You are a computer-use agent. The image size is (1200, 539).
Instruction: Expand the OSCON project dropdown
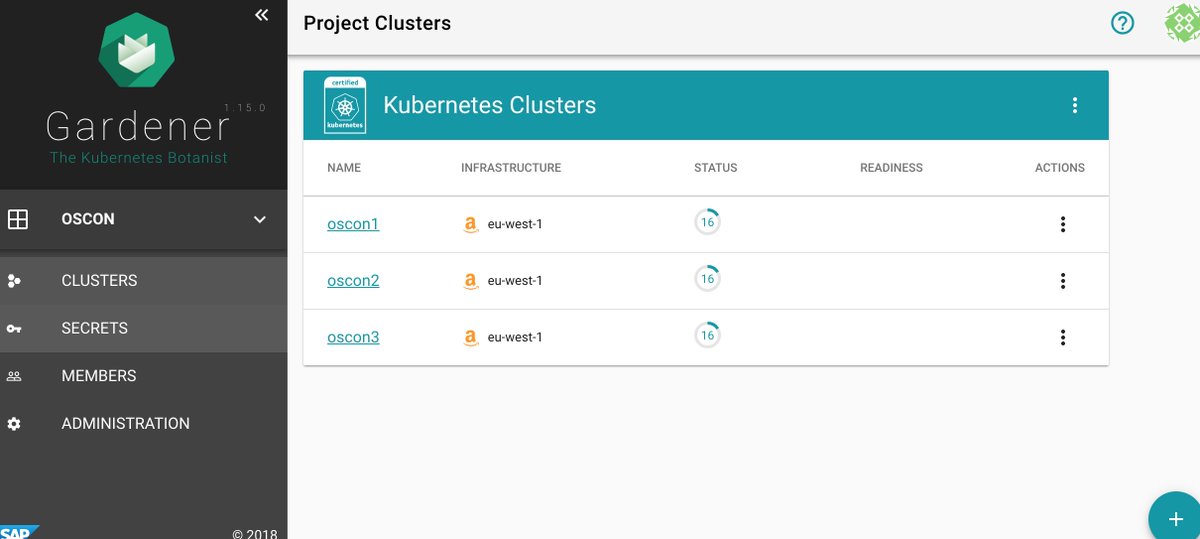tap(259, 219)
